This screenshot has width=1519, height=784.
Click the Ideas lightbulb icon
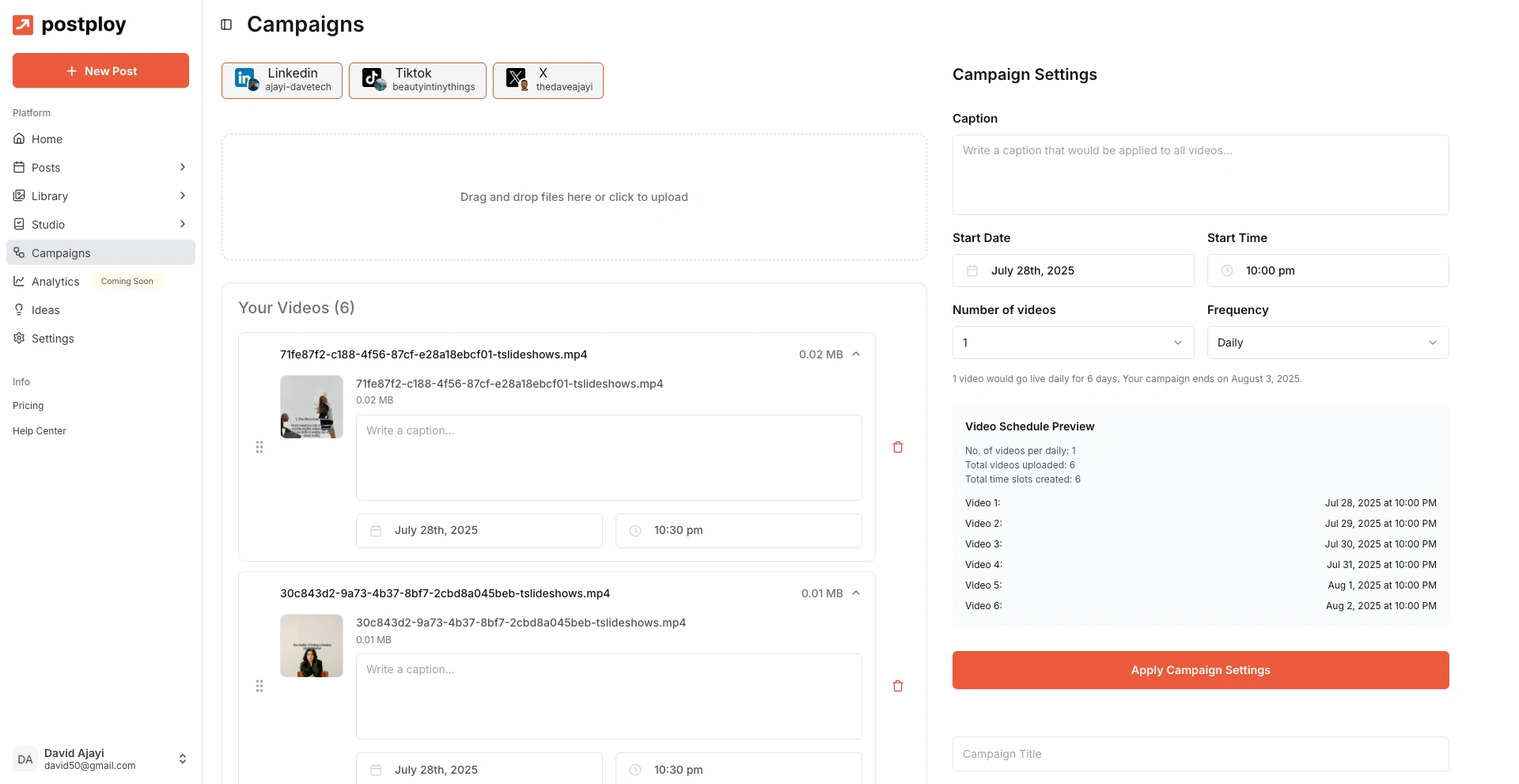pos(18,309)
